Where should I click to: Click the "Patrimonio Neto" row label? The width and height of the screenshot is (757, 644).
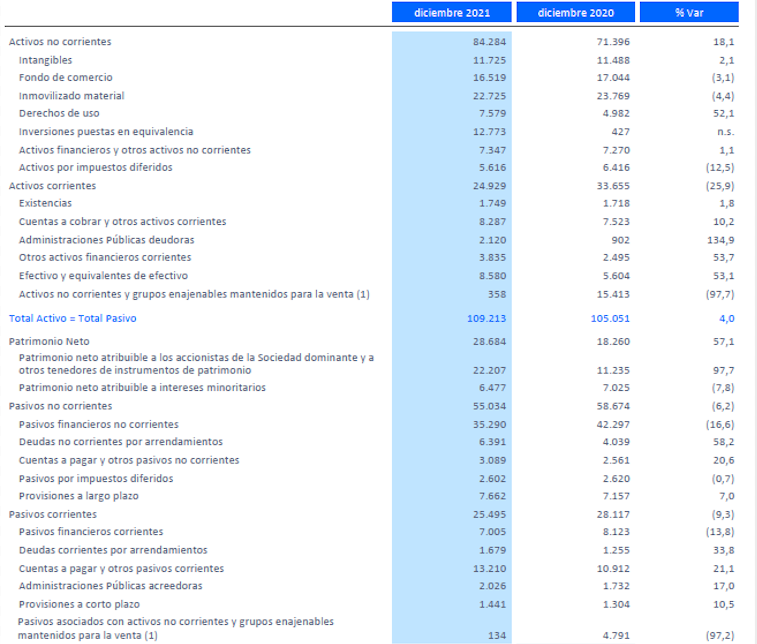[x=48, y=342]
